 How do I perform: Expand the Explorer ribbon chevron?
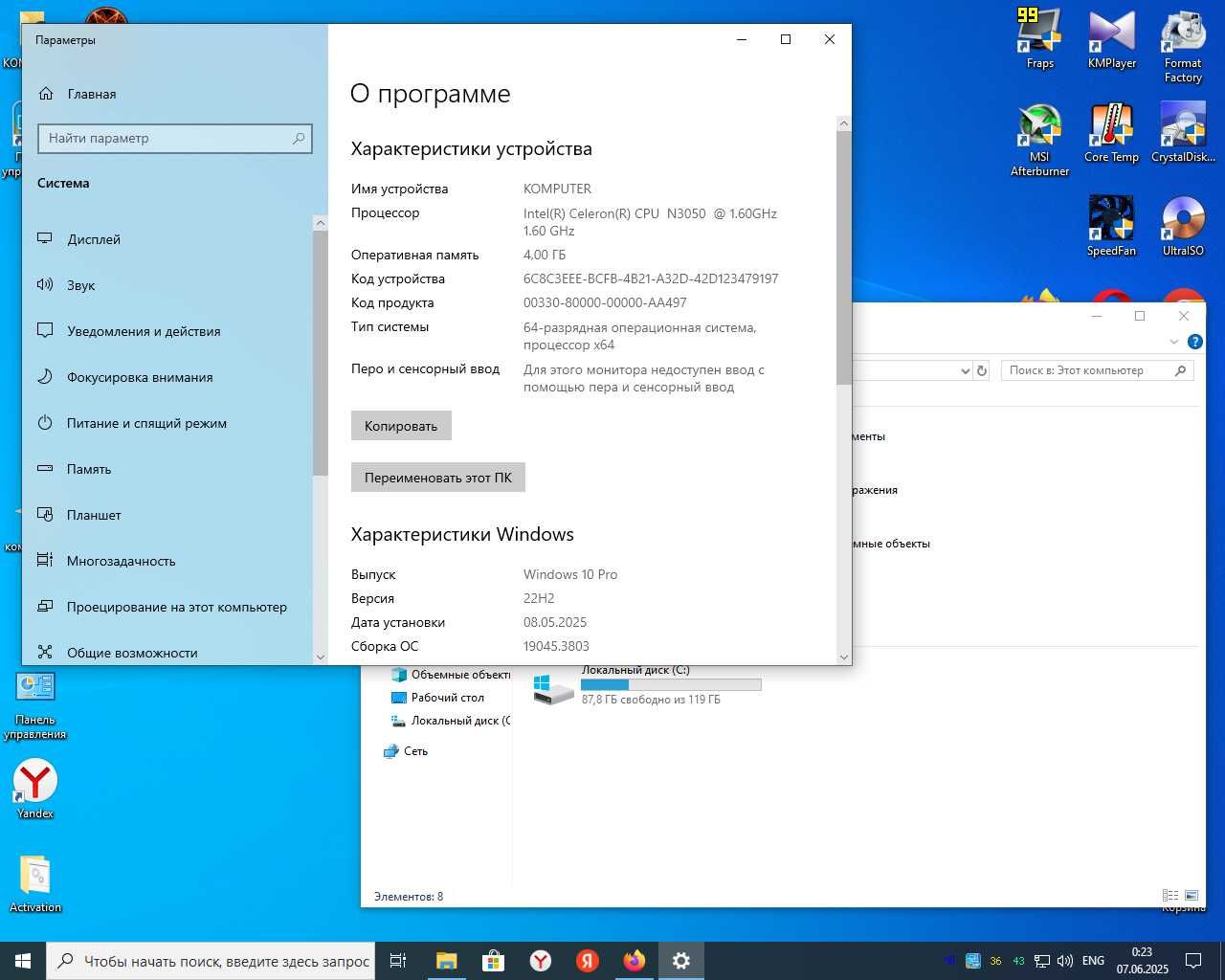pyautogui.click(x=1174, y=342)
